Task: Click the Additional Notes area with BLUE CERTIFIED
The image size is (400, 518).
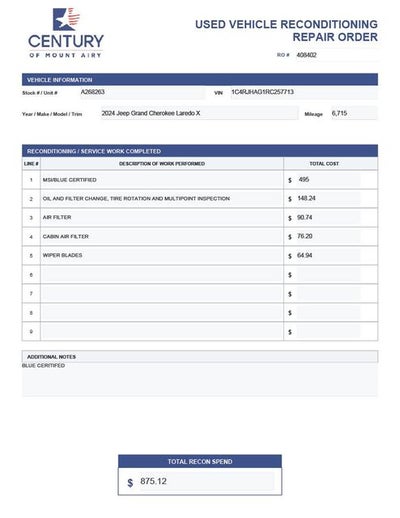Action: (x=200, y=379)
